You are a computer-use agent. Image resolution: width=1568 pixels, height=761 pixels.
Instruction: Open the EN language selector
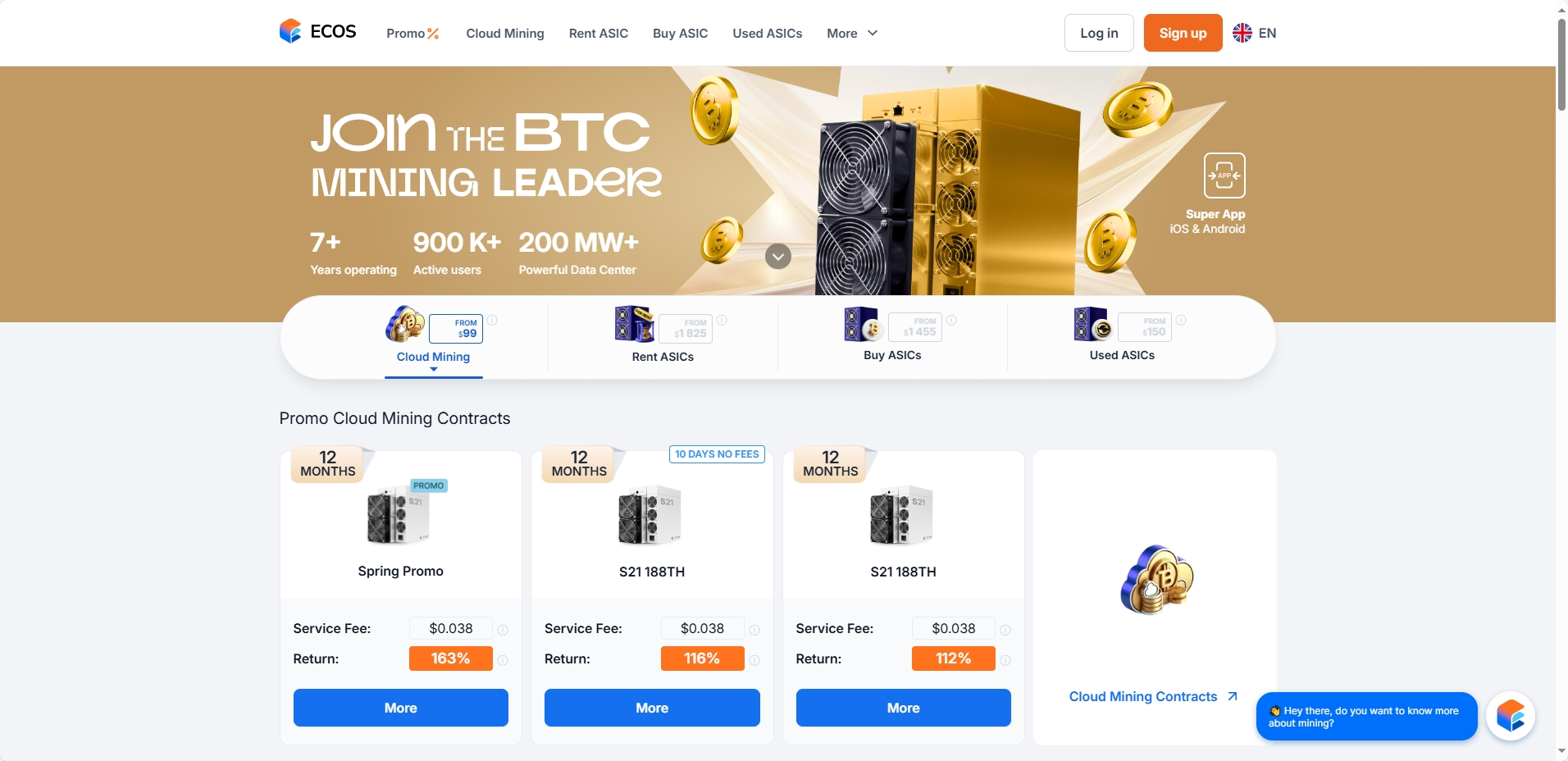tap(1266, 34)
